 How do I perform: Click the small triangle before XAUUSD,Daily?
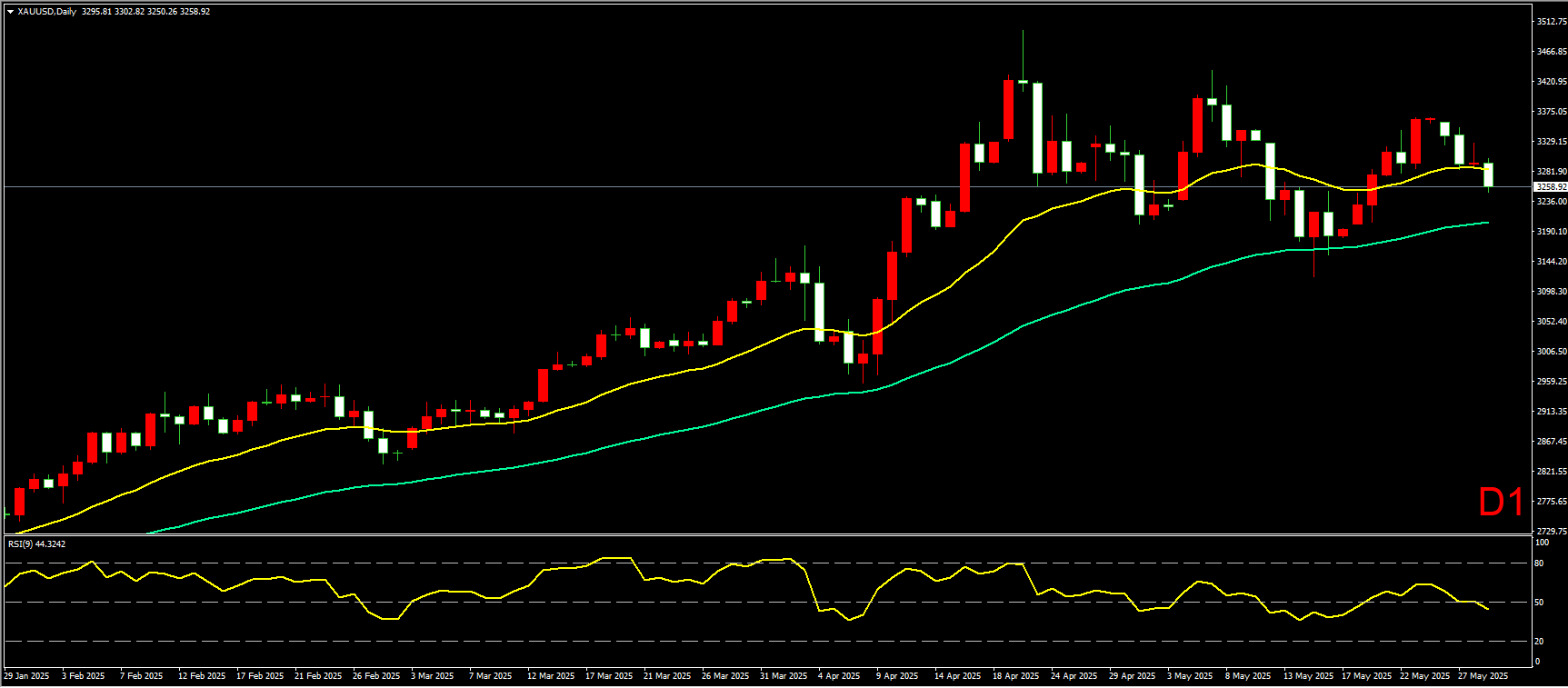[10, 12]
